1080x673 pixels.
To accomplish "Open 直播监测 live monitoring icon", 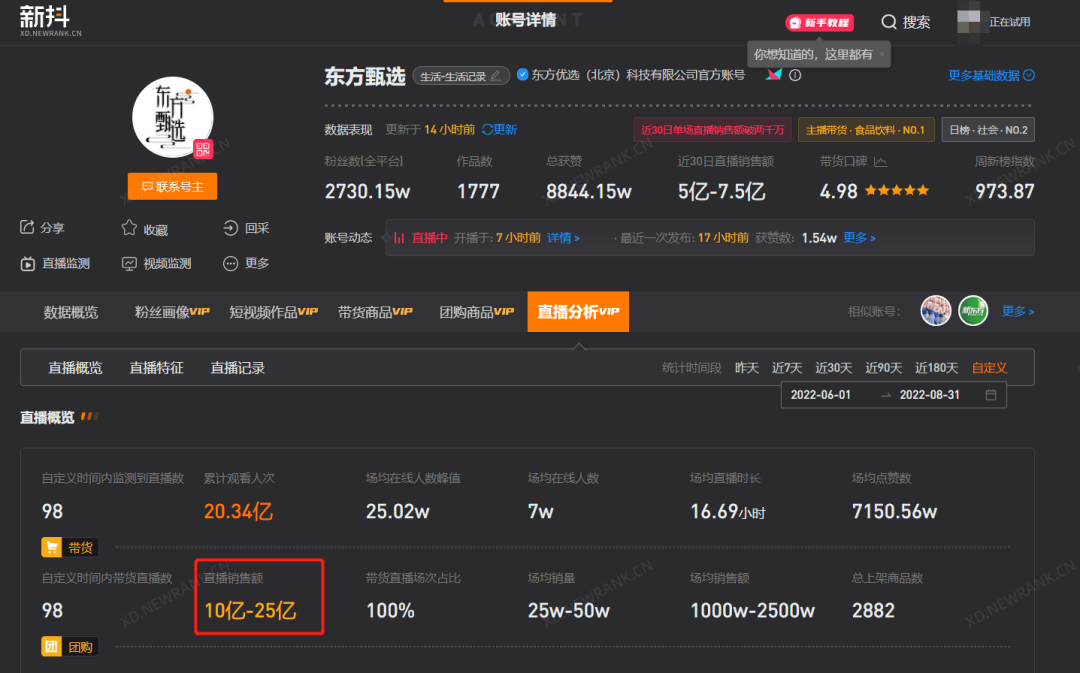I will (x=28, y=263).
